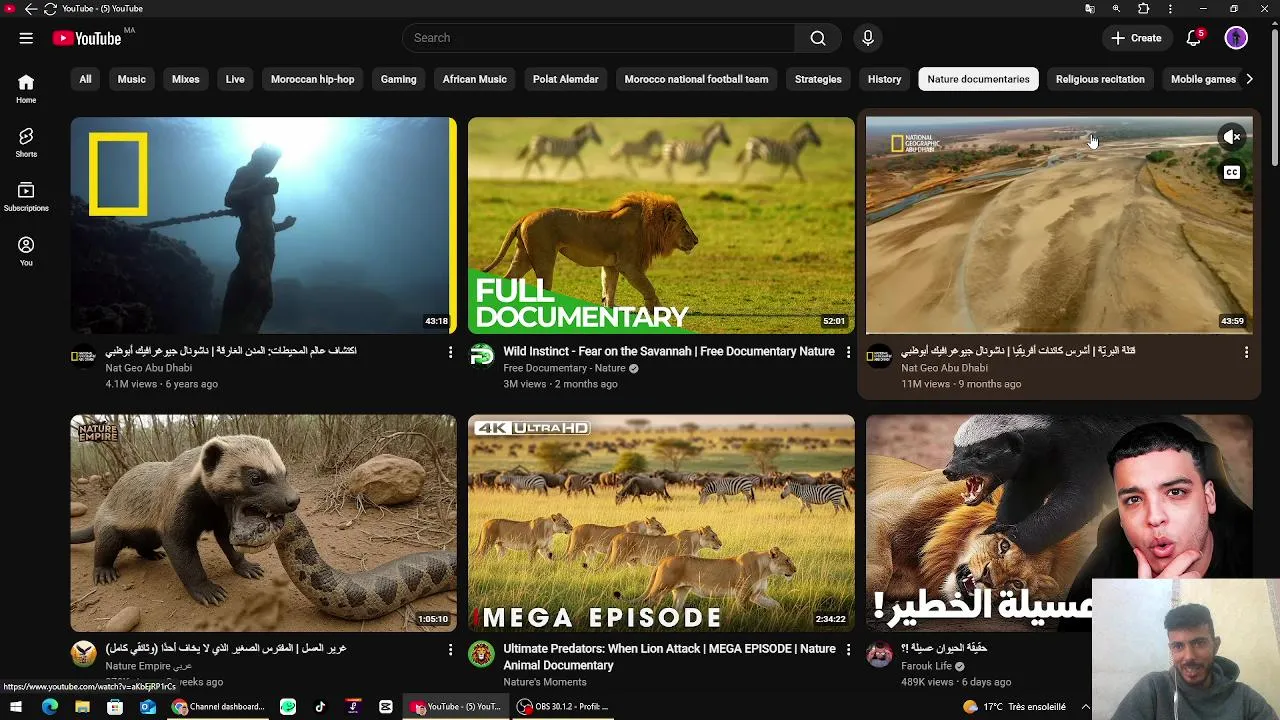Go to Home in sidebar
1280x720 pixels.
[26, 89]
